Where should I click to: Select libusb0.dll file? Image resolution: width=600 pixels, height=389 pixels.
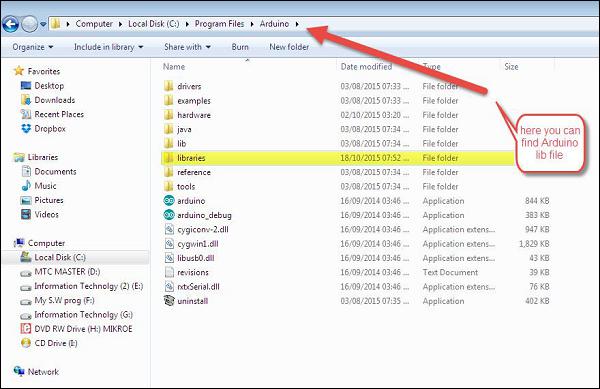[196, 258]
